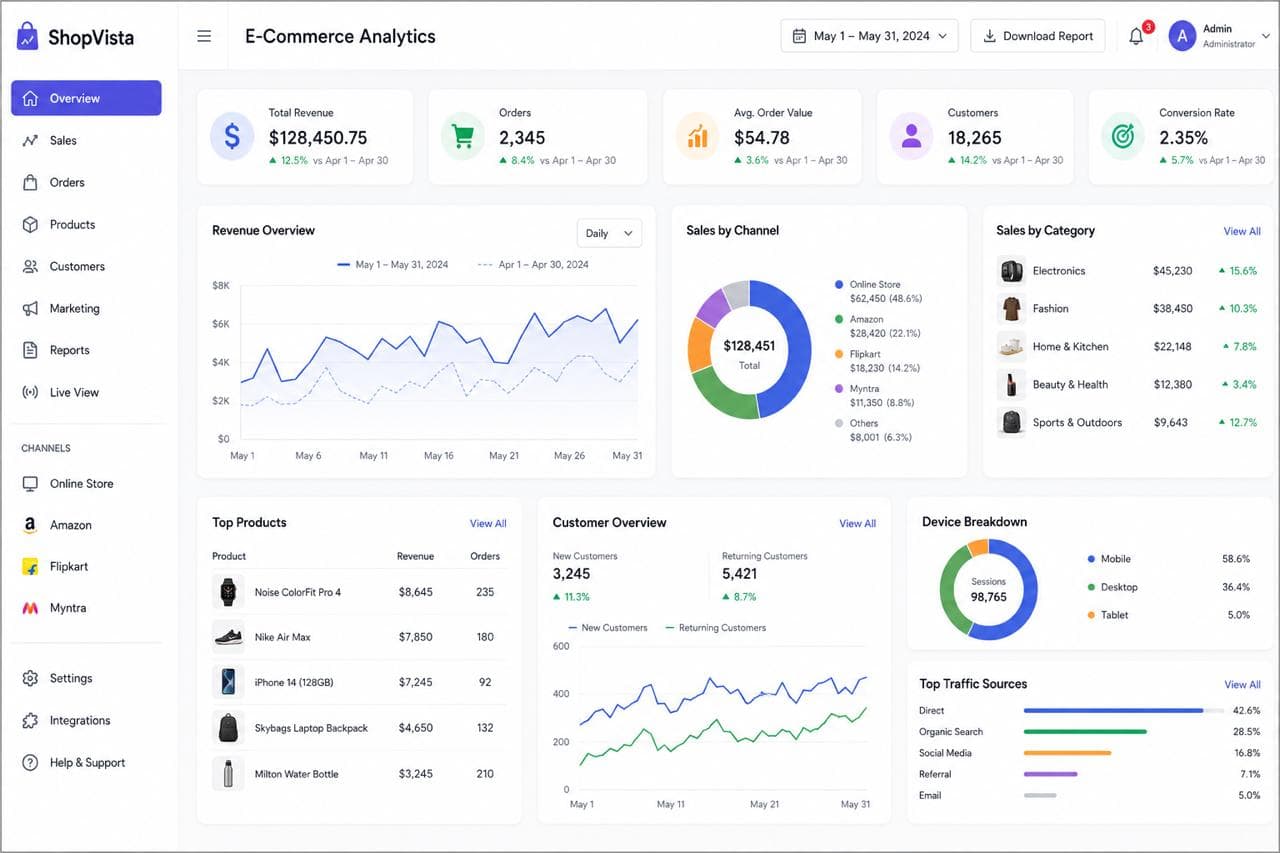Viewport: 1280px width, 853px height.
Task: Click the $45,230 Electronics sales value
Action: pos(1172,271)
